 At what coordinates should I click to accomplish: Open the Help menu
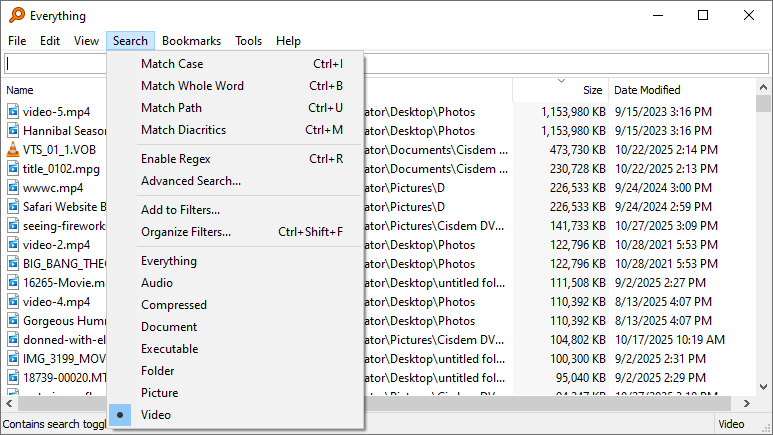pos(288,41)
